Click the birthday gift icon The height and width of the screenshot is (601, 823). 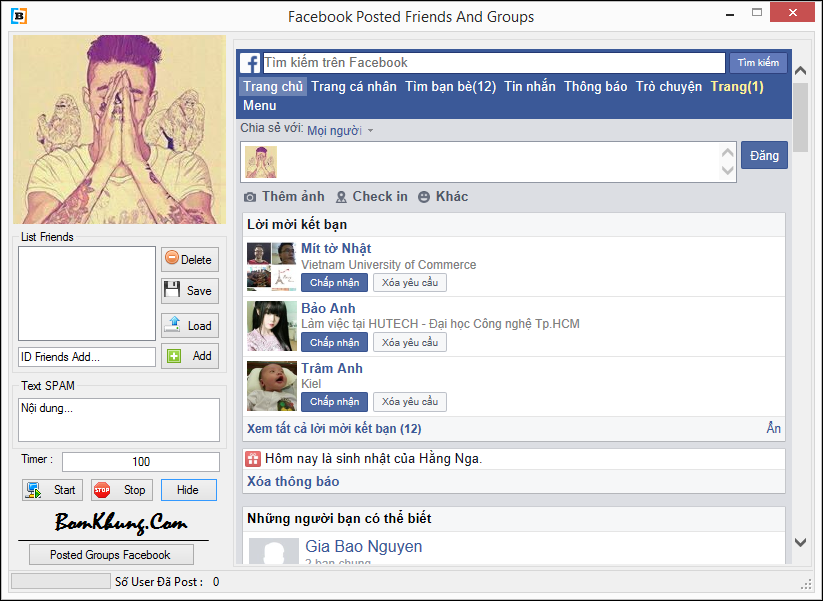[253, 459]
